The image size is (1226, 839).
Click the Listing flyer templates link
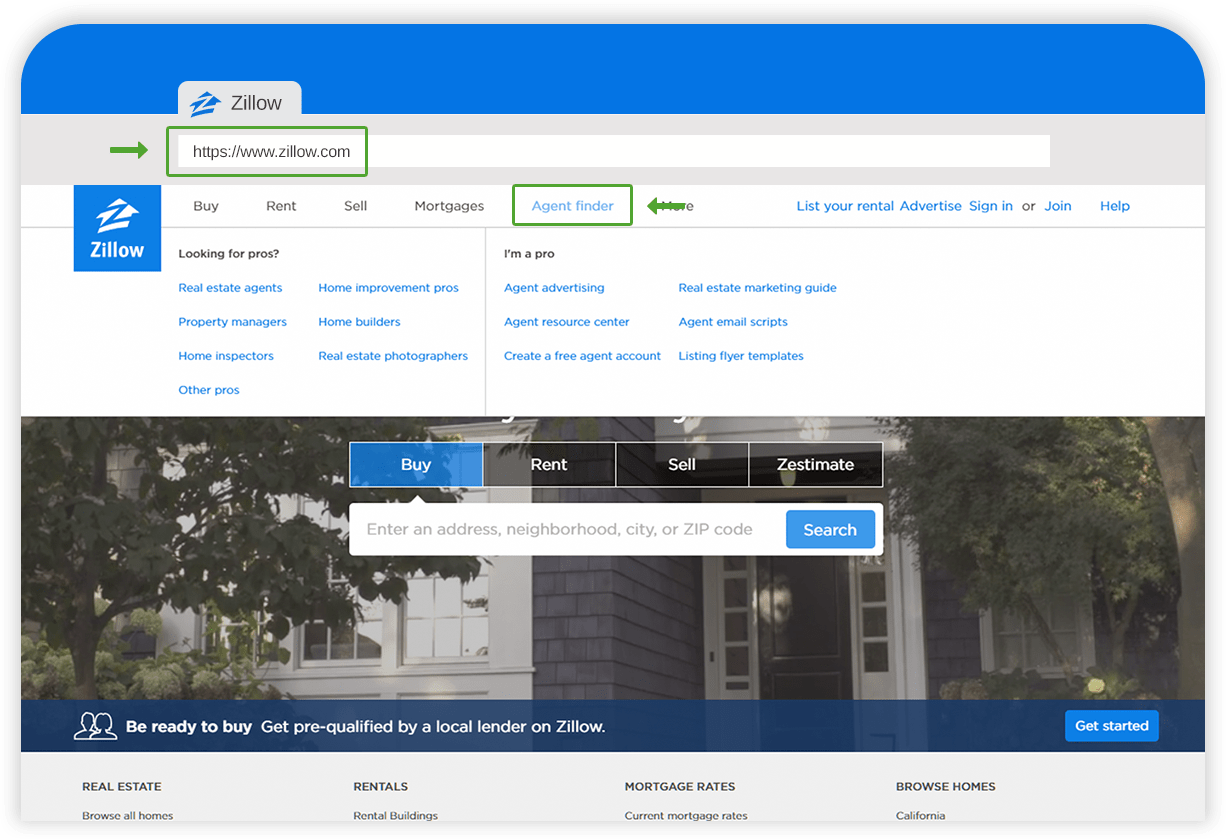(741, 355)
